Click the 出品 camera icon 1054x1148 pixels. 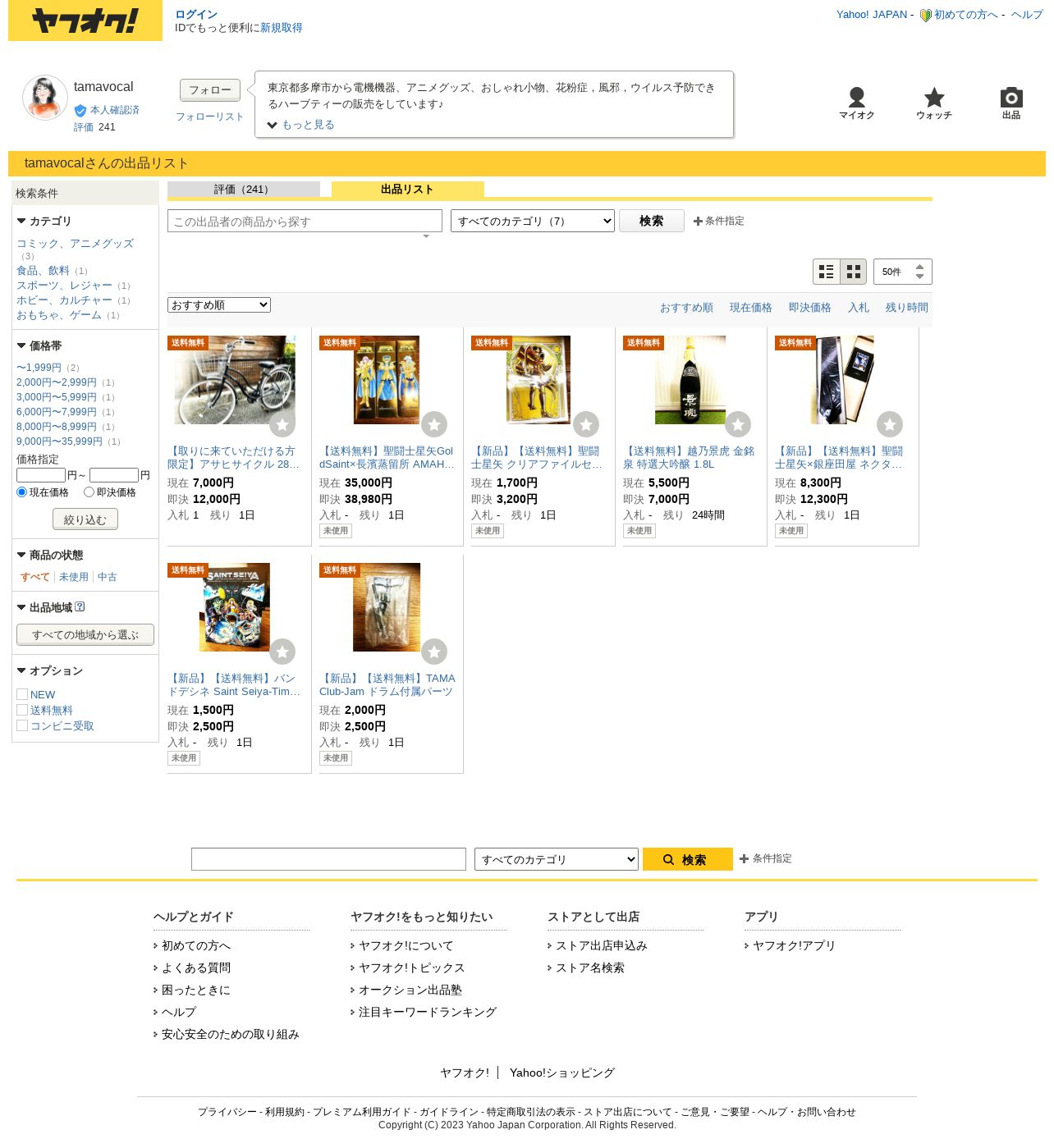tap(1011, 103)
